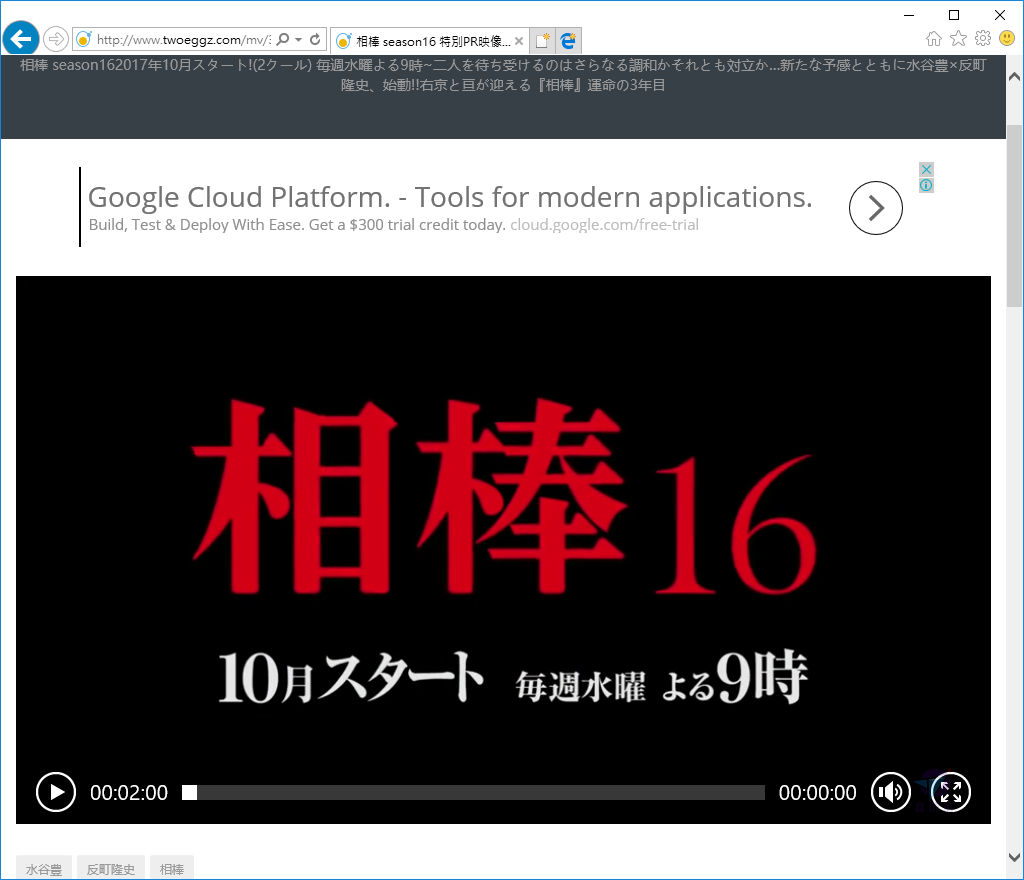Open the Home icon in browser toolbar
Viewport: 1024px width, 880px height.
[x=934, y=39]
